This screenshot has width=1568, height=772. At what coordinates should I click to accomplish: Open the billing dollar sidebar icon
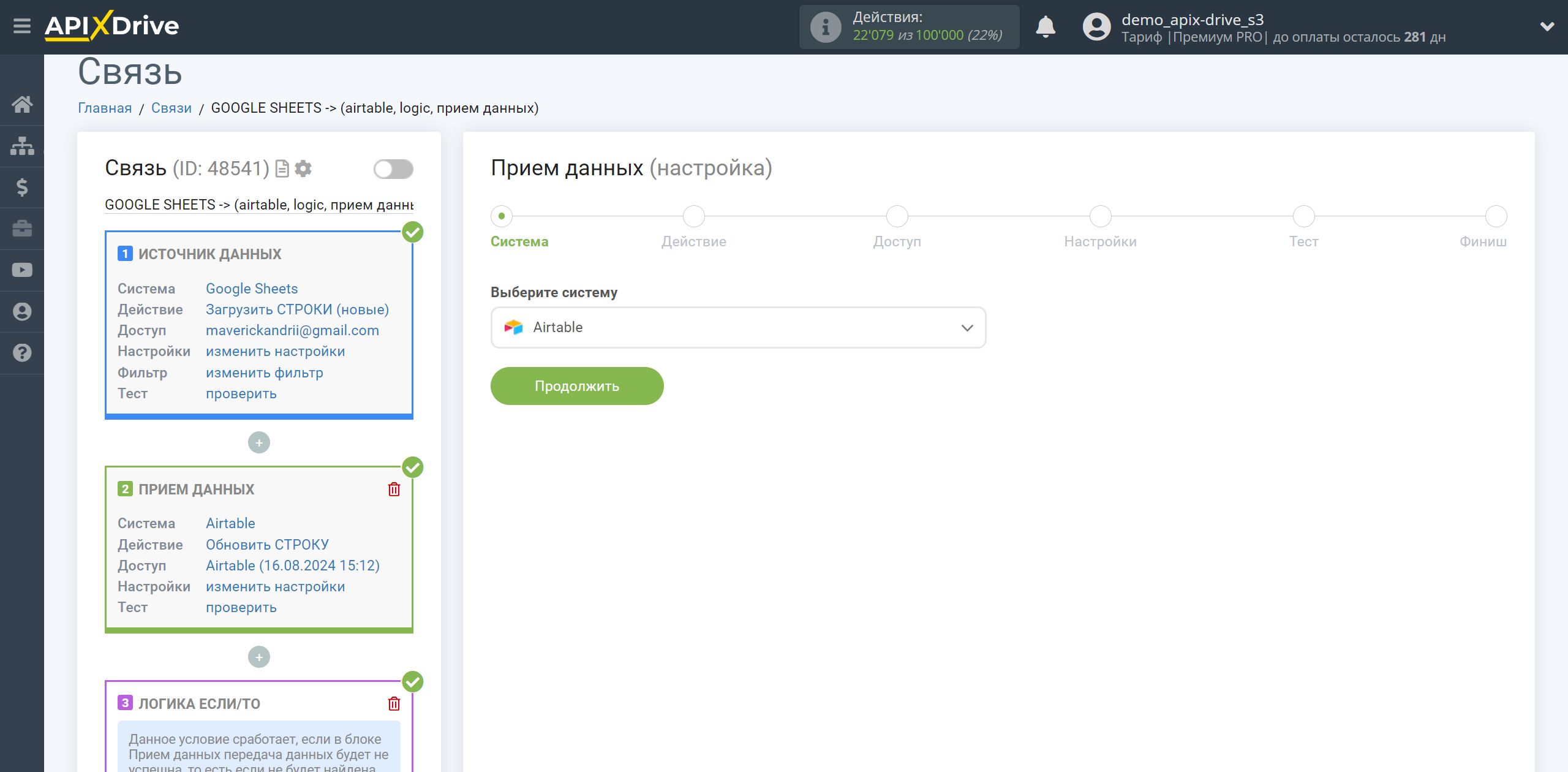point(22,187)
